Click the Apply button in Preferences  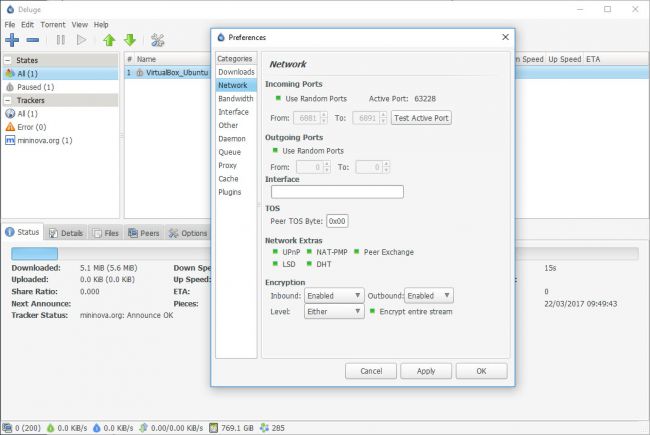(425, 371)
